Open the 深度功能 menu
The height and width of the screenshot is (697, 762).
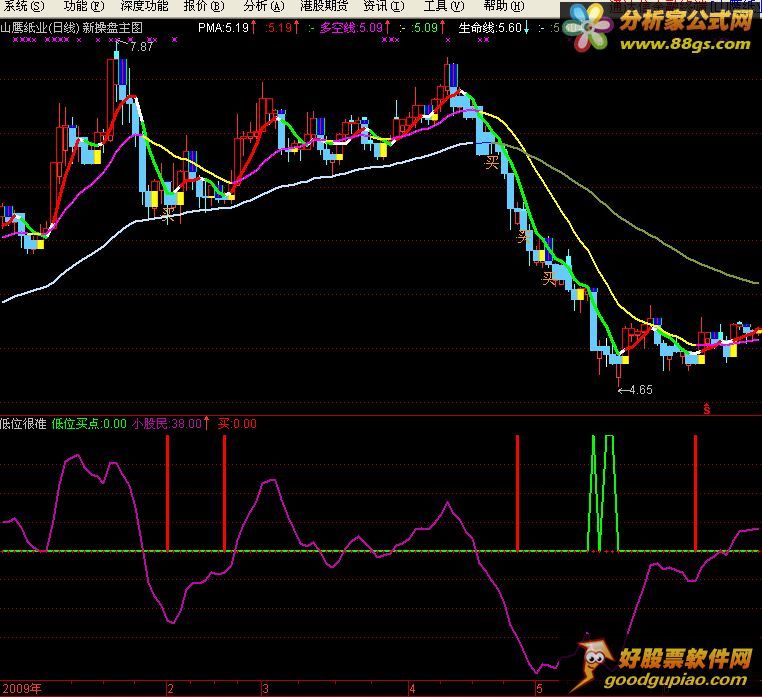coord(144,6)
